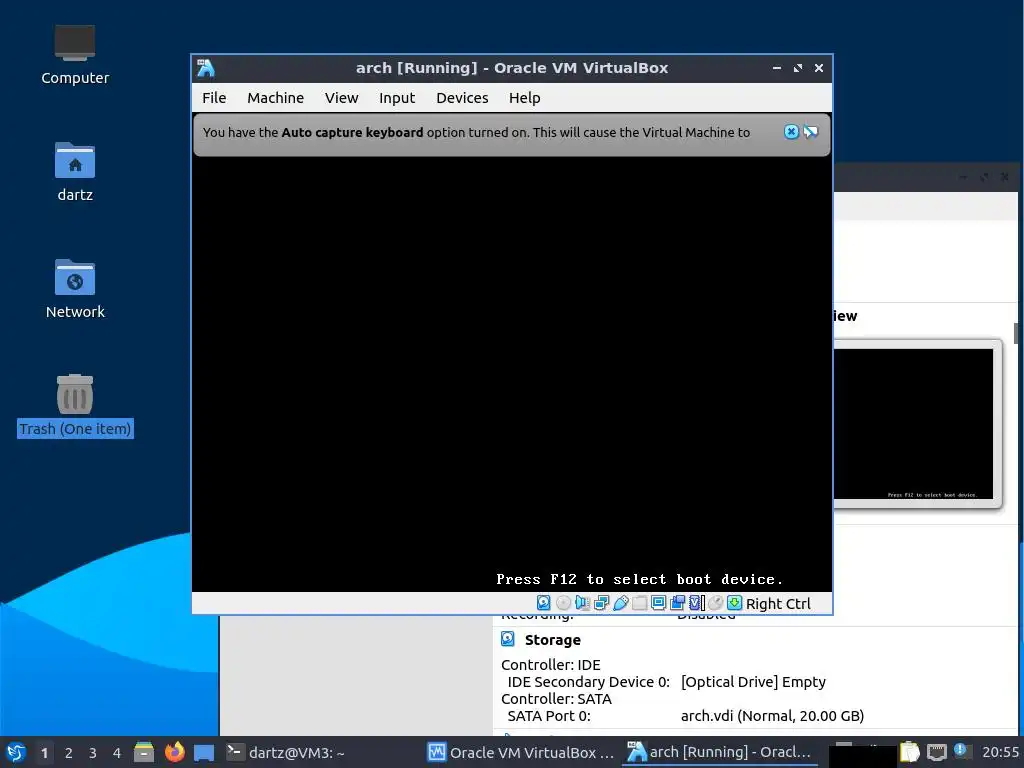1024x768 pixels.
Task: Open the file manager taskbar launcher
Action: (x=144, y=752)
